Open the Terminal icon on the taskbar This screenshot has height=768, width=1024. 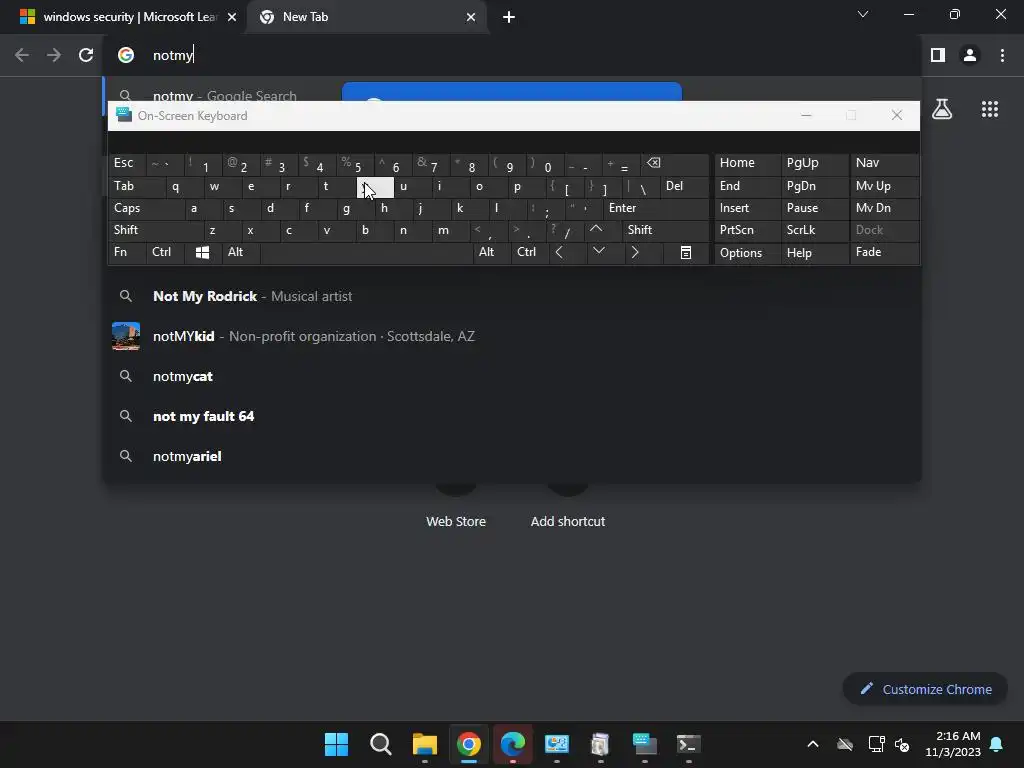[688, 744]
